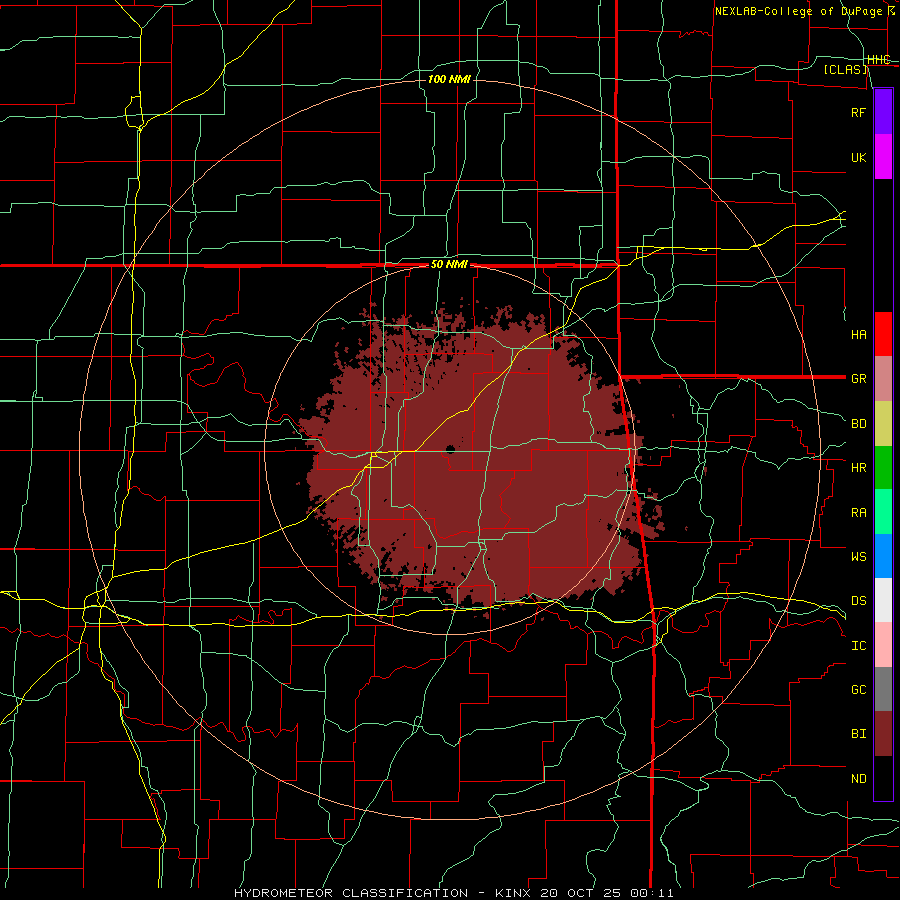Click the HA red legend swatch

tap(883, 334)
